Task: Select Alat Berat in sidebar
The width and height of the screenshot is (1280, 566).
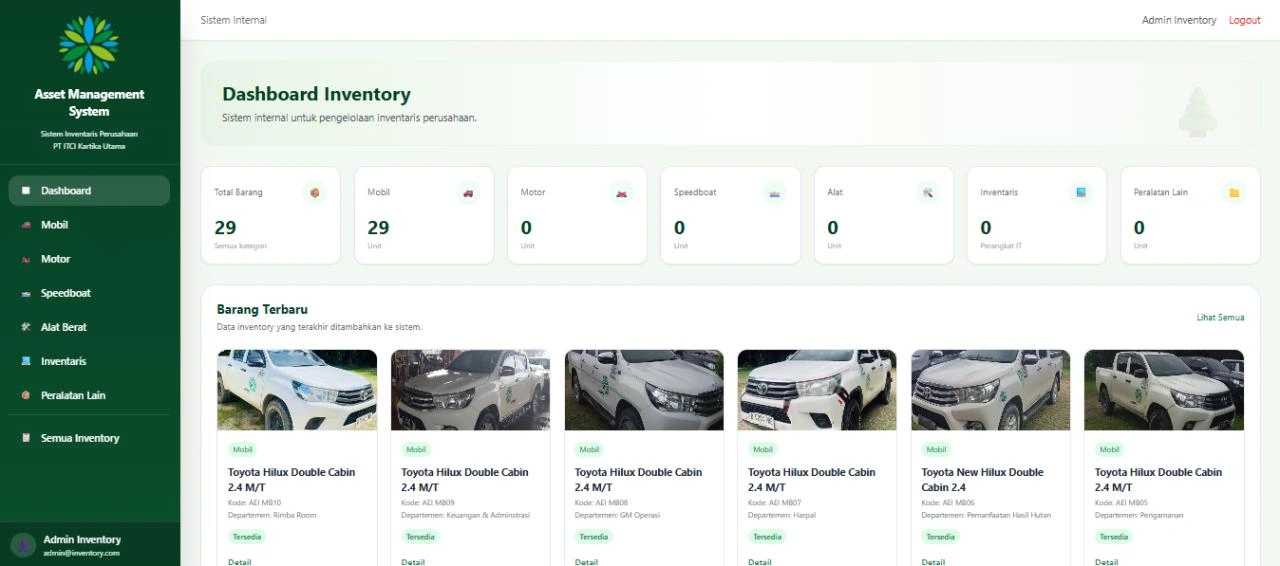Action: 89,327
